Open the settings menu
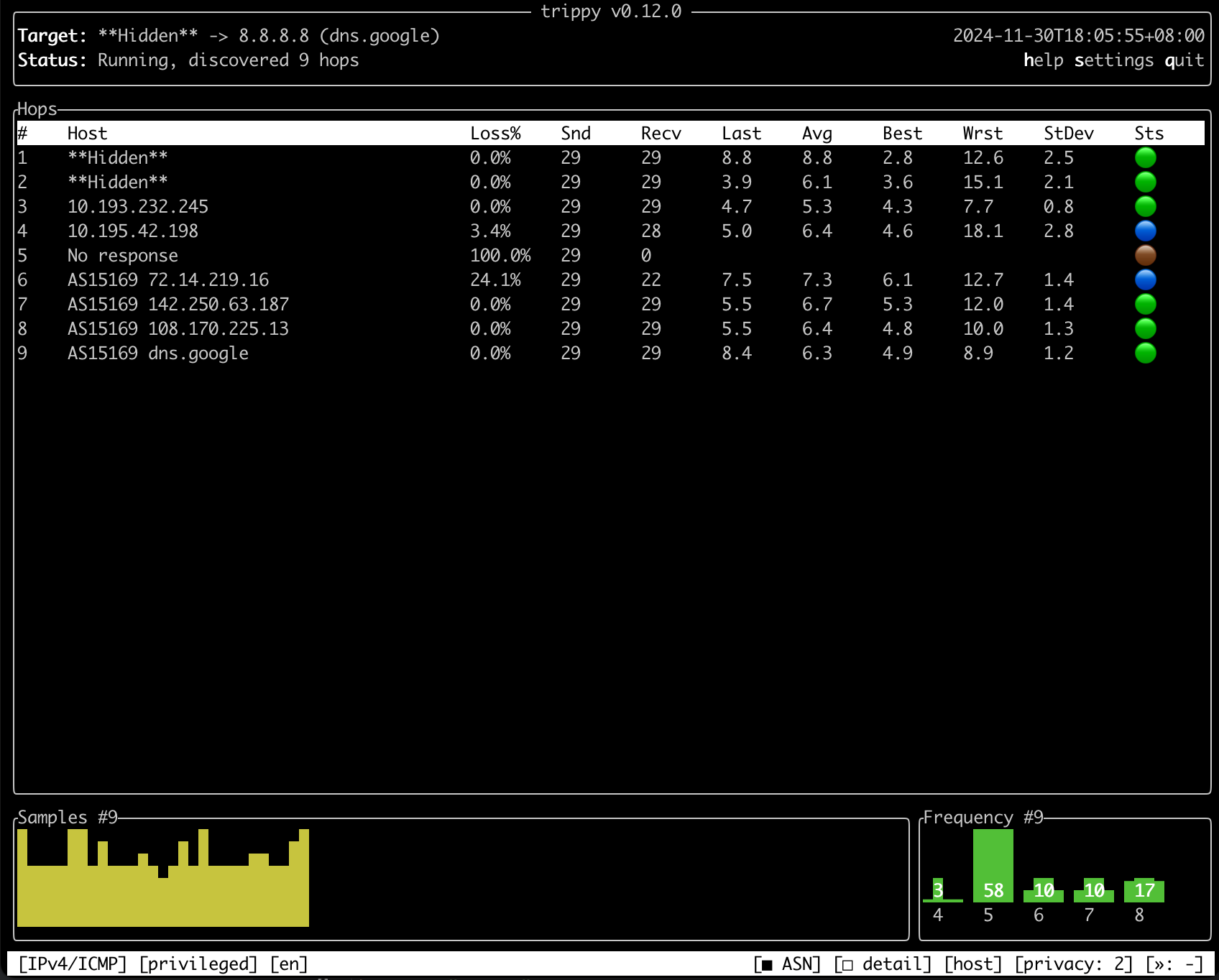Image resolution: width=1219 pixels, height=980 pixels. click(1113, 60)
